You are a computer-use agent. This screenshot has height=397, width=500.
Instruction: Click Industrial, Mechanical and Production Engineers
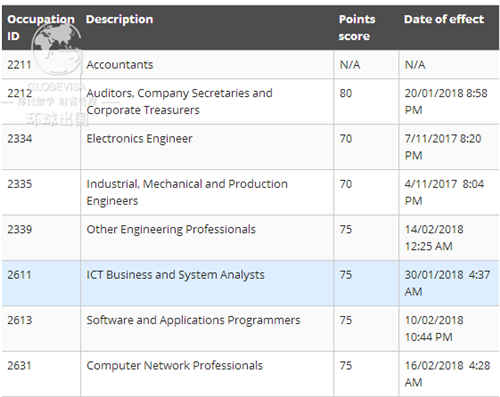coord(187,192)
